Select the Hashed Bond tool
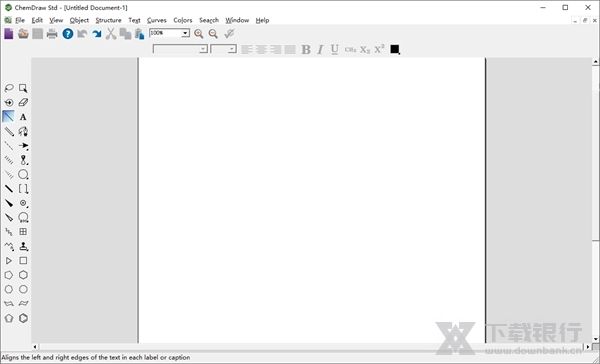Viewport: 600px width, 364px height. (9, 160)
